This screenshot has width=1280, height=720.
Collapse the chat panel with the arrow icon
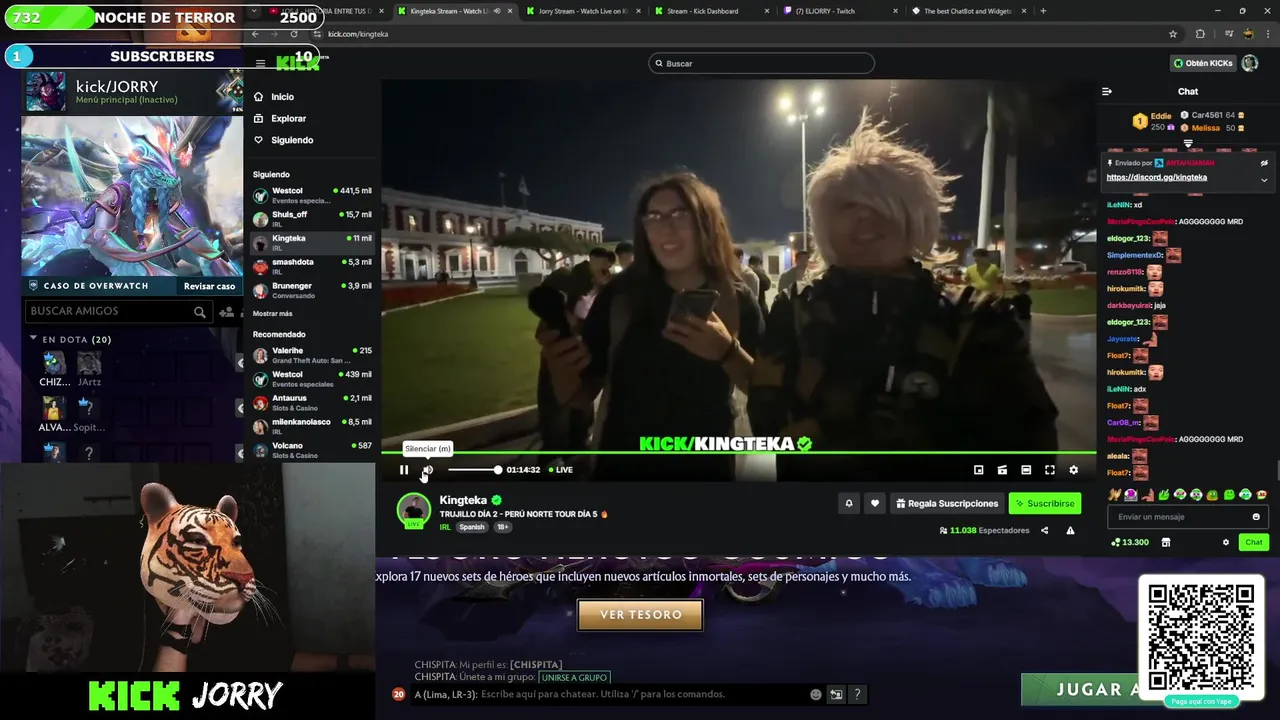pyautogui.click(x=1107, y=91)
